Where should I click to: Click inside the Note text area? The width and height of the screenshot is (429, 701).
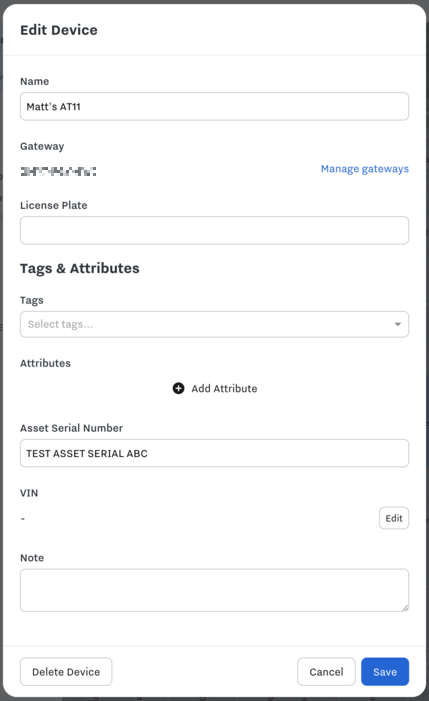click(214, 590)
